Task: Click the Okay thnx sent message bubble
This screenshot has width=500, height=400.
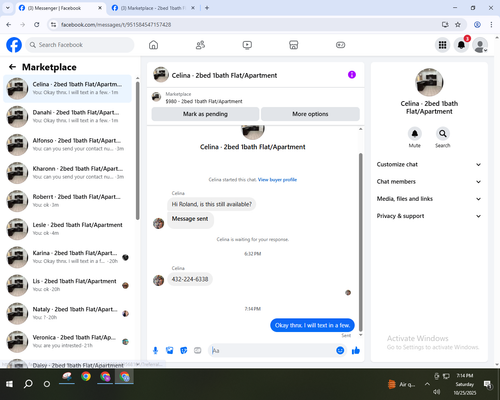Action: 312,325
